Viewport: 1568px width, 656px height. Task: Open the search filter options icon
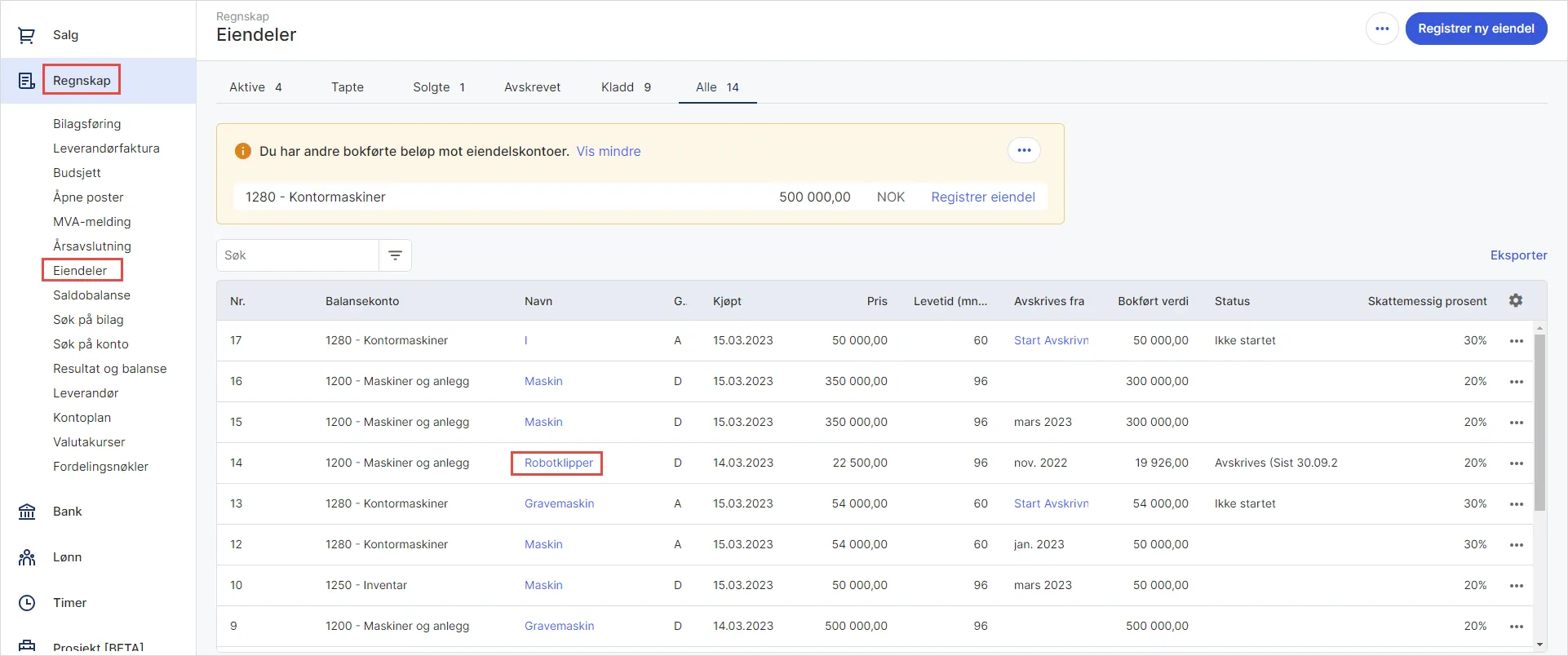(x=395, y=255)
